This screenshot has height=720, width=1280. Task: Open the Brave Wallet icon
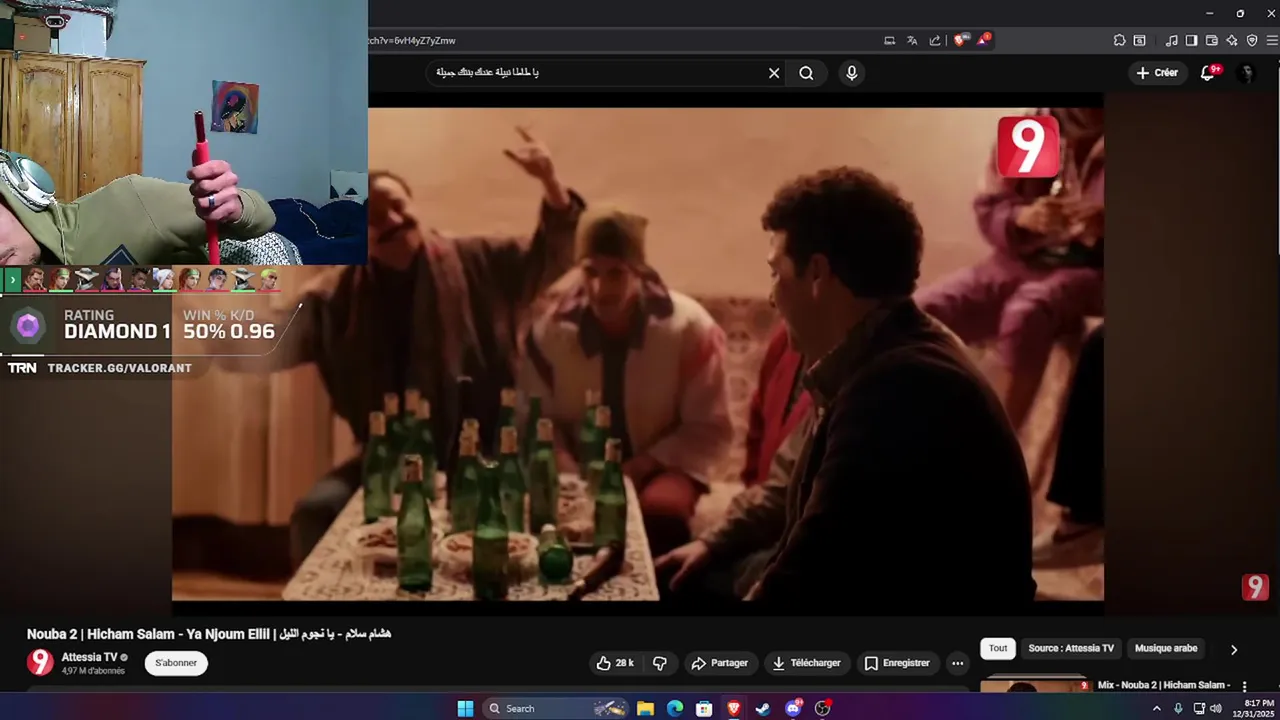(x=1212, y=41)
